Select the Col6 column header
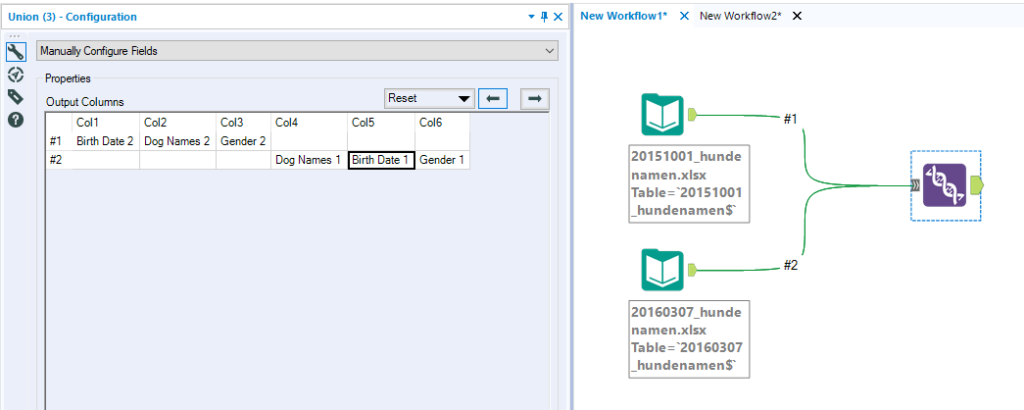 pyautogui.click(x=442, y=122)
